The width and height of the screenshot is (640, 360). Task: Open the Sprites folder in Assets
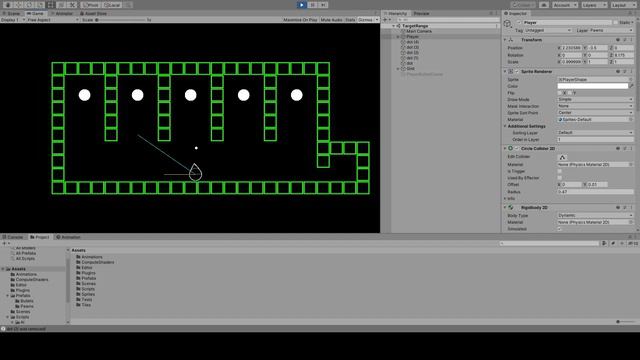coord(86,294)
